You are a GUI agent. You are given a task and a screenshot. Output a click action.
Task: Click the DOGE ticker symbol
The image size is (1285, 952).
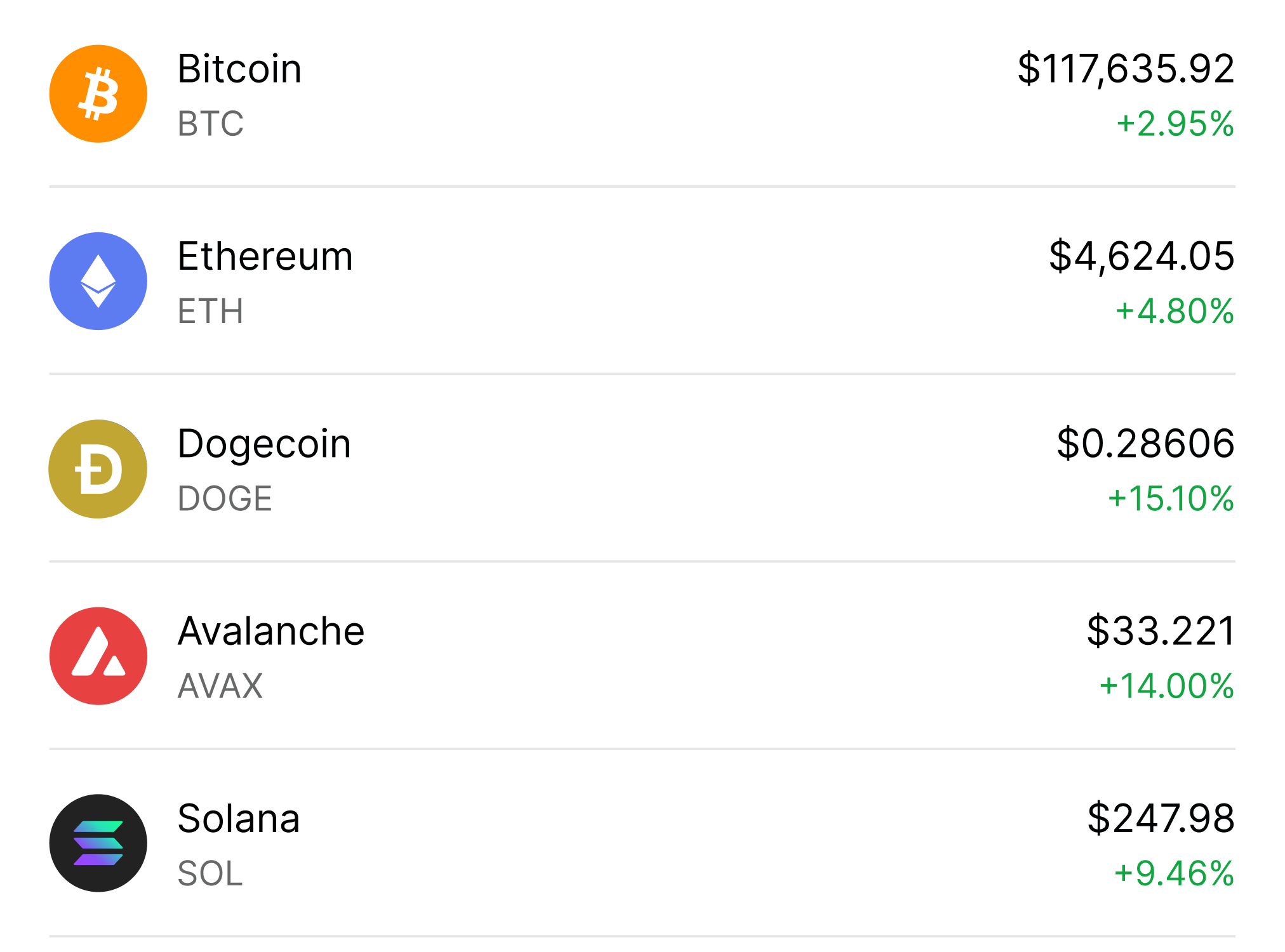tap(225, 499)
